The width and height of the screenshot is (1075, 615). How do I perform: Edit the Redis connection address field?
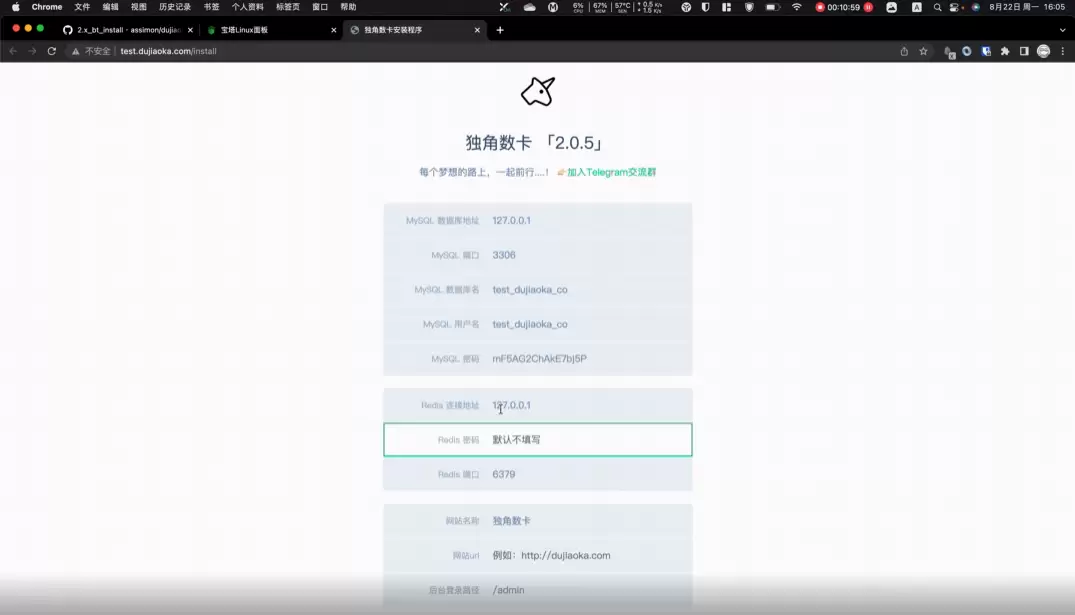point(538,405)
